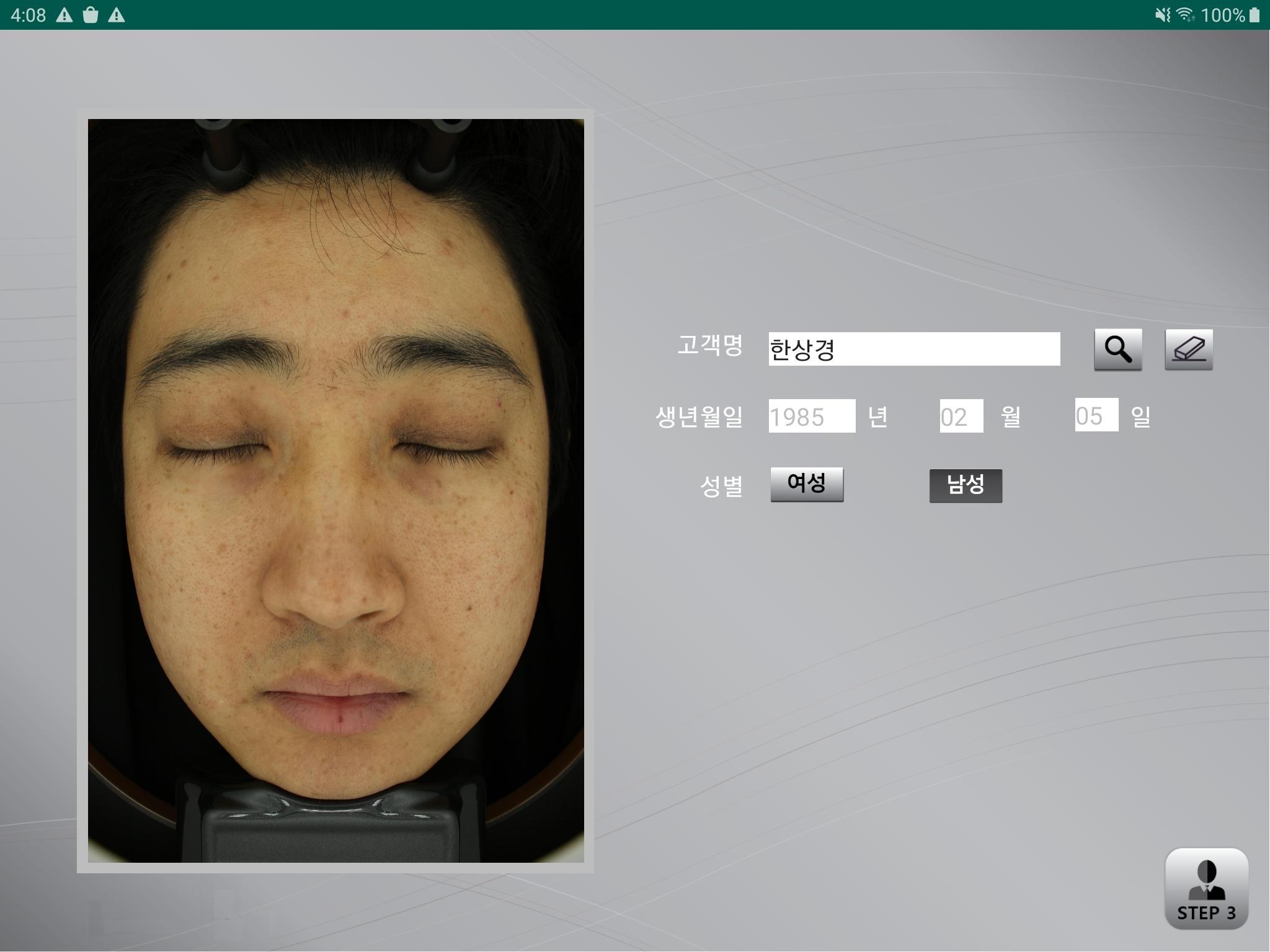Tap the muted sound status icon

click(x=1163, y=15)
